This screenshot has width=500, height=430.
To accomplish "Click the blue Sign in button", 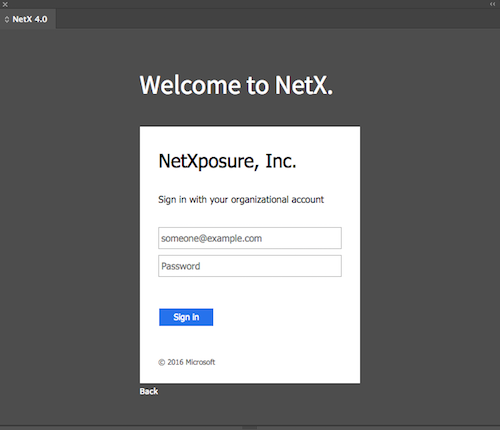I will tap(186, 317).
